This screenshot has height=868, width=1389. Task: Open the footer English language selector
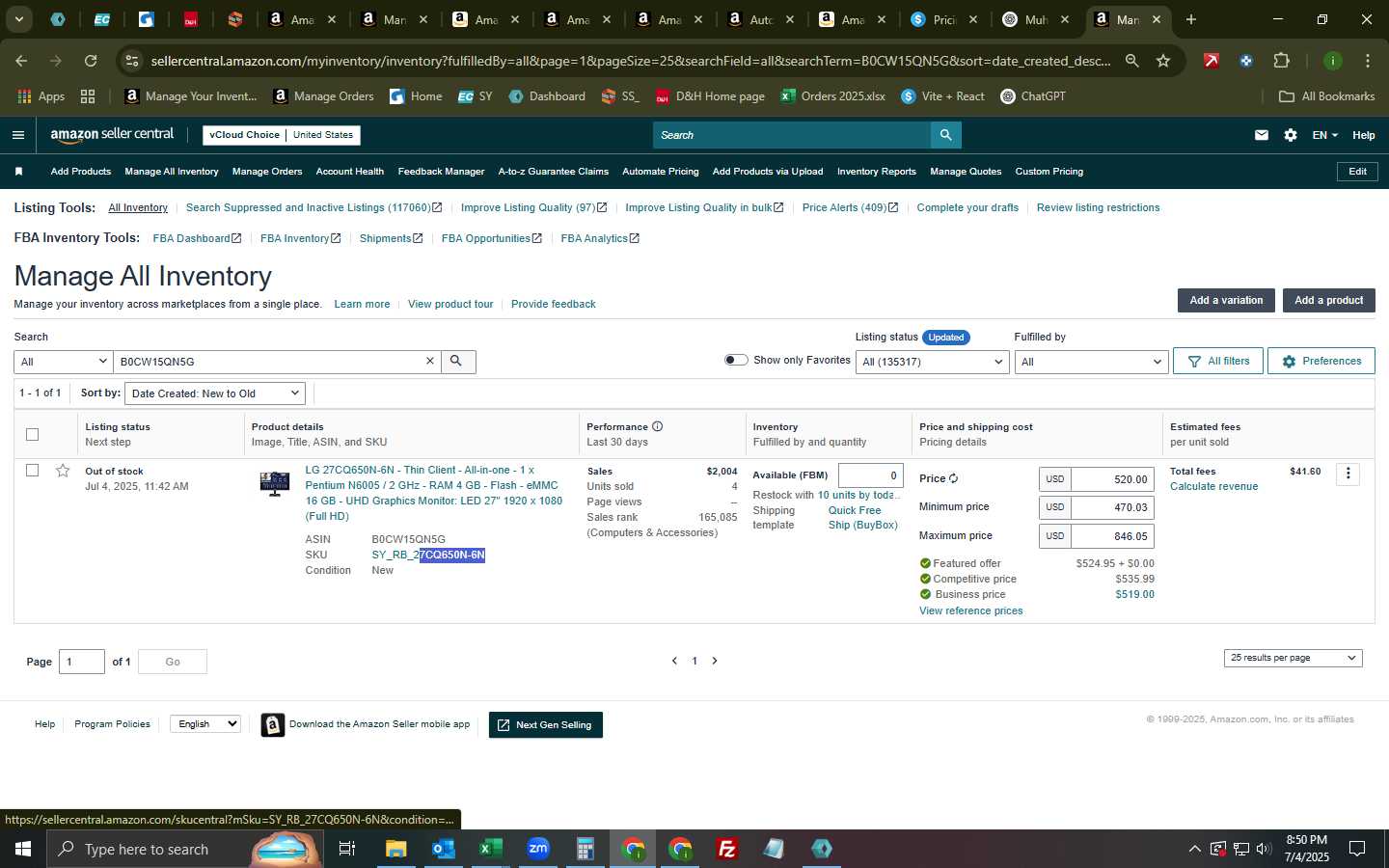tap(205, 723)
